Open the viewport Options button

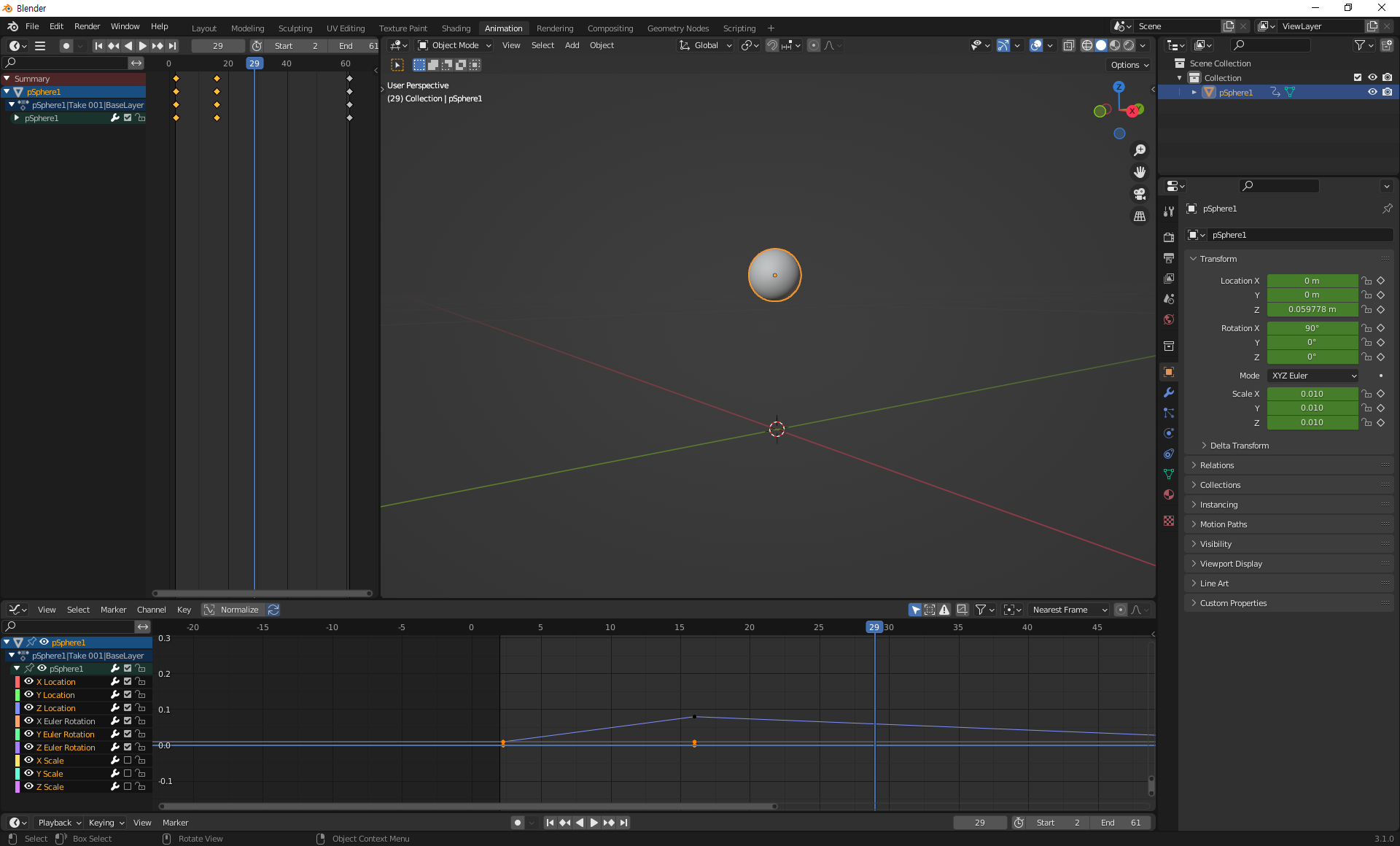1129,65
